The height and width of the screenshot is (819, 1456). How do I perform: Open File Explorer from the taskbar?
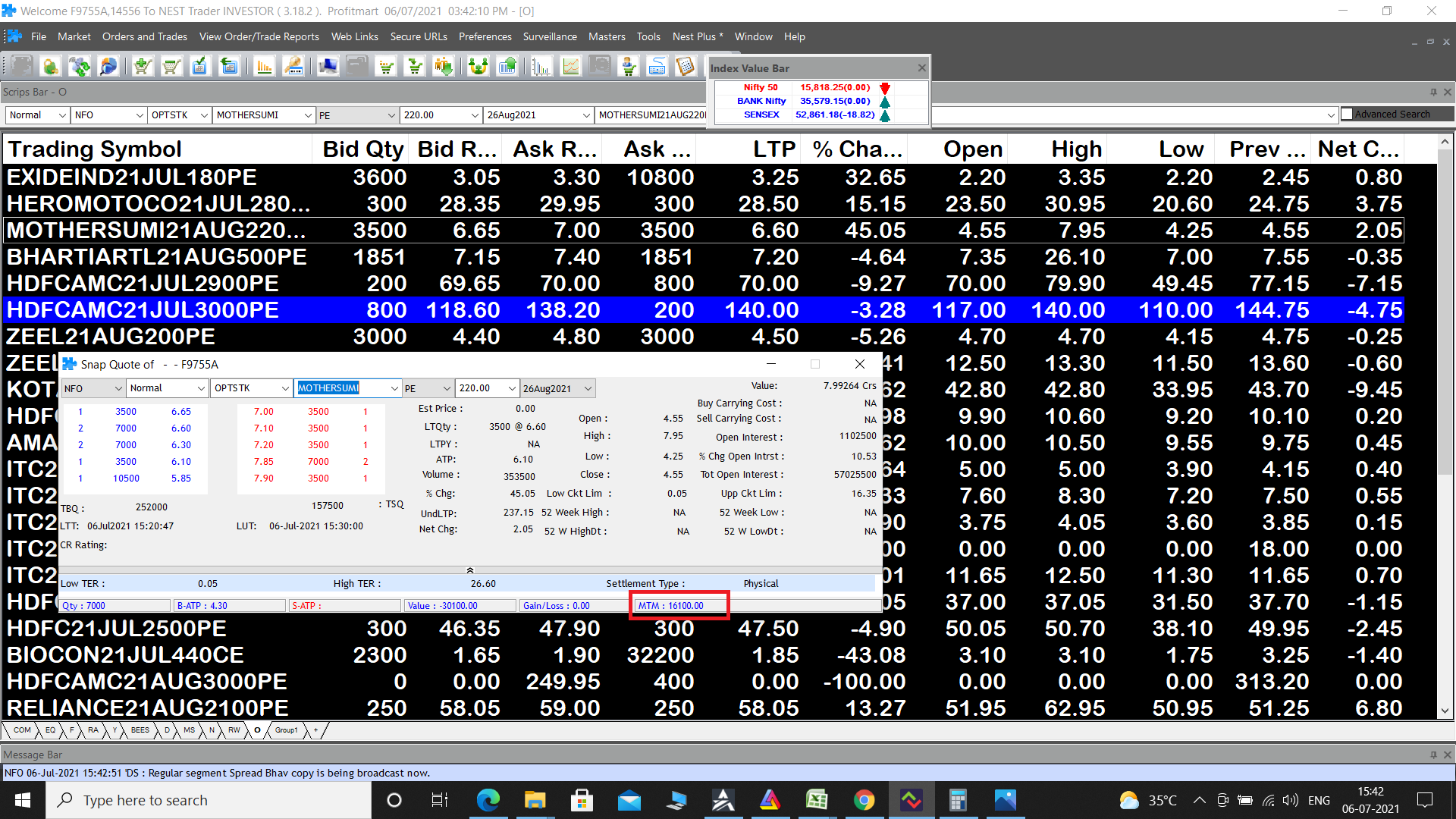pos(535,800)
